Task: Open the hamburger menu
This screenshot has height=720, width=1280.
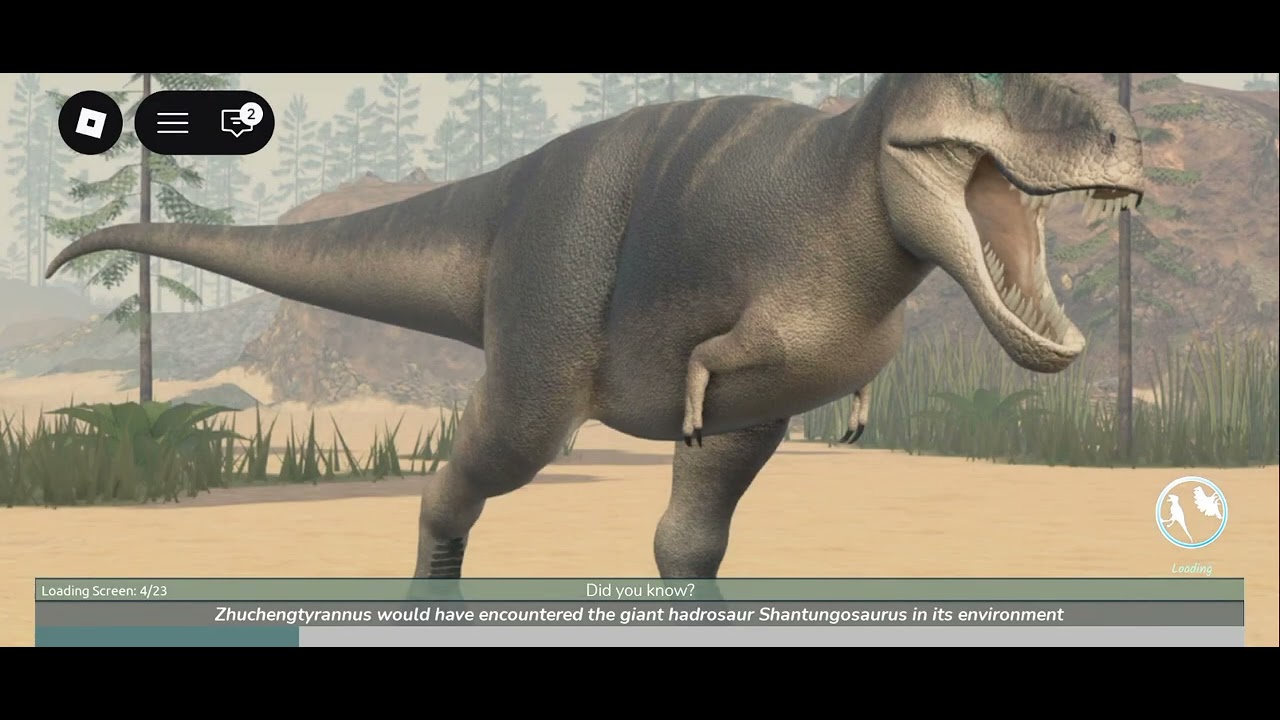Action: pyautogui.click(x=172, y=123)
